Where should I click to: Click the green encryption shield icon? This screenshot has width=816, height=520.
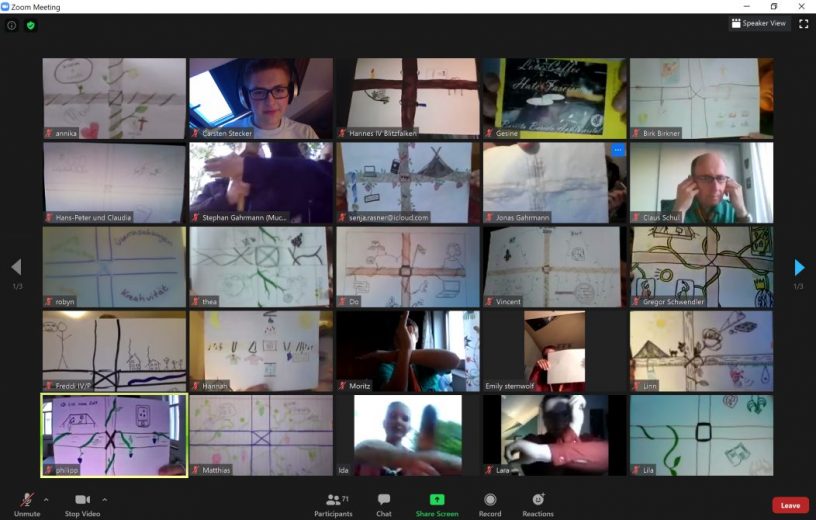(x=31, y=25)
